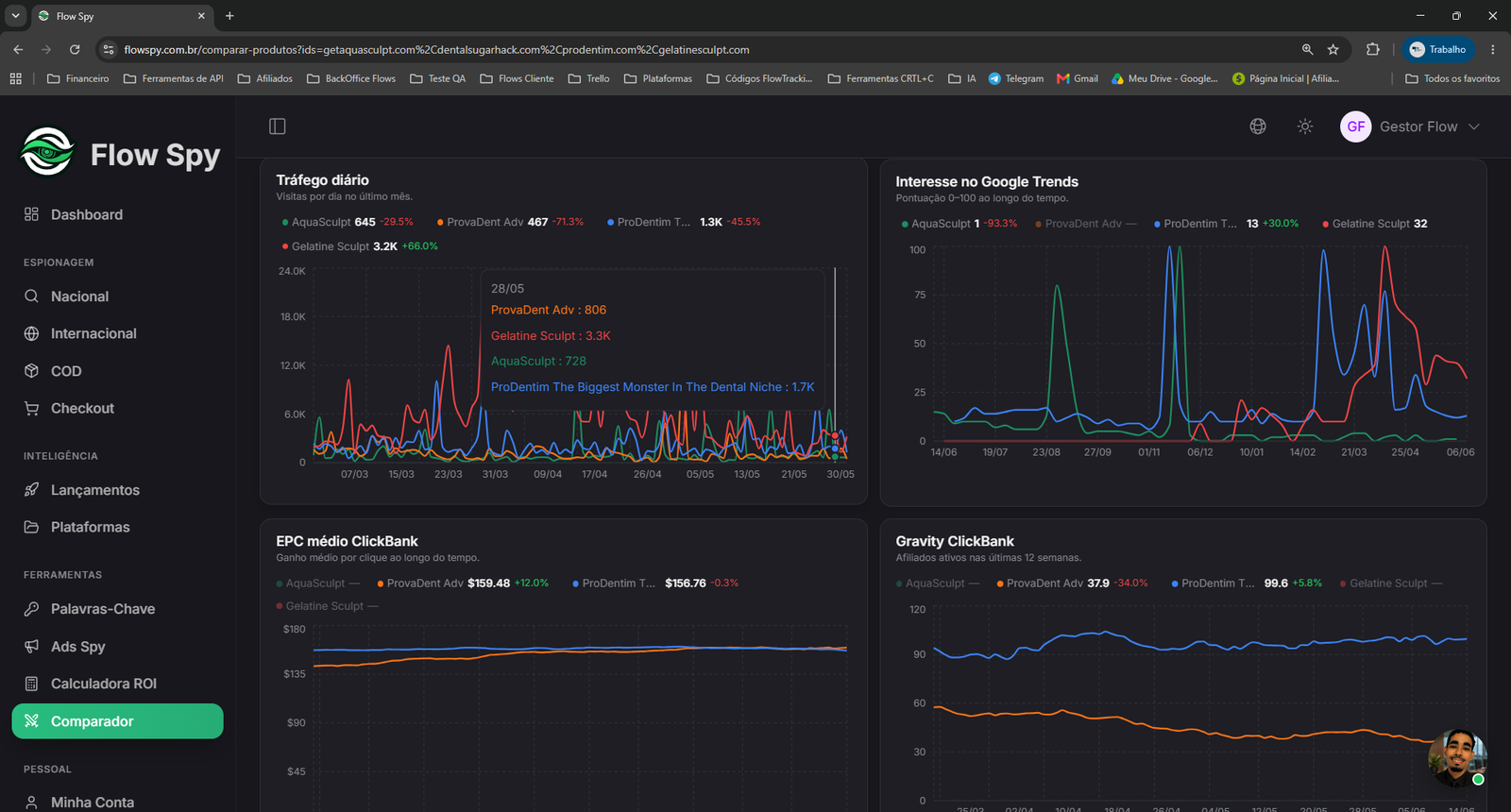
Task: View site information icon in address bar
Action: click(x=109, y=49)
